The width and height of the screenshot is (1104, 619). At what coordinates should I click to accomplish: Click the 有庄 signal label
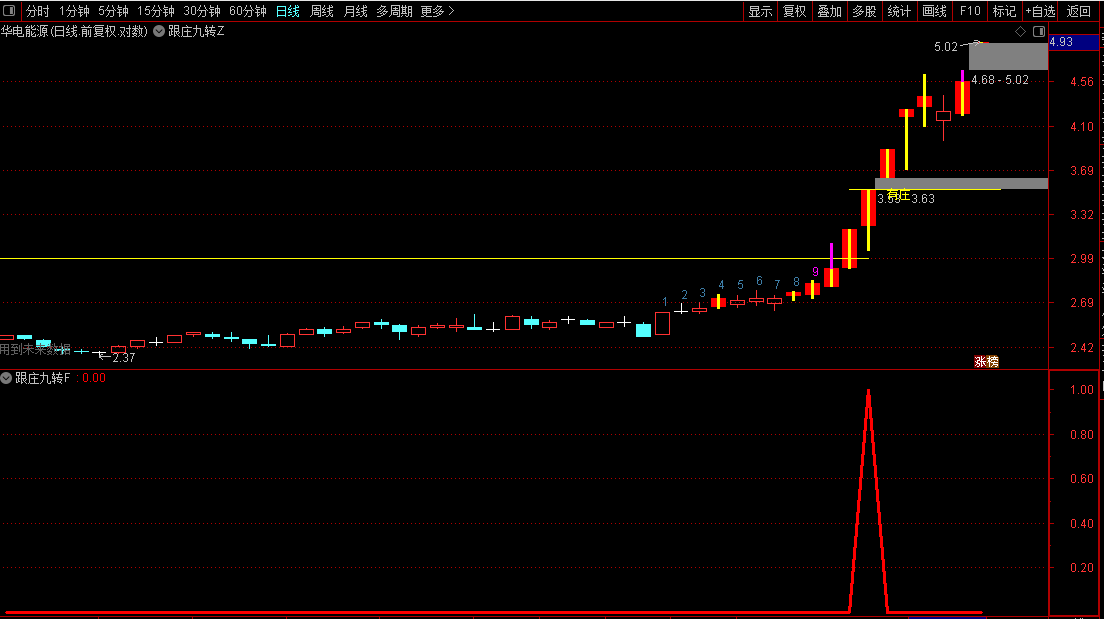tap(898, 194)
